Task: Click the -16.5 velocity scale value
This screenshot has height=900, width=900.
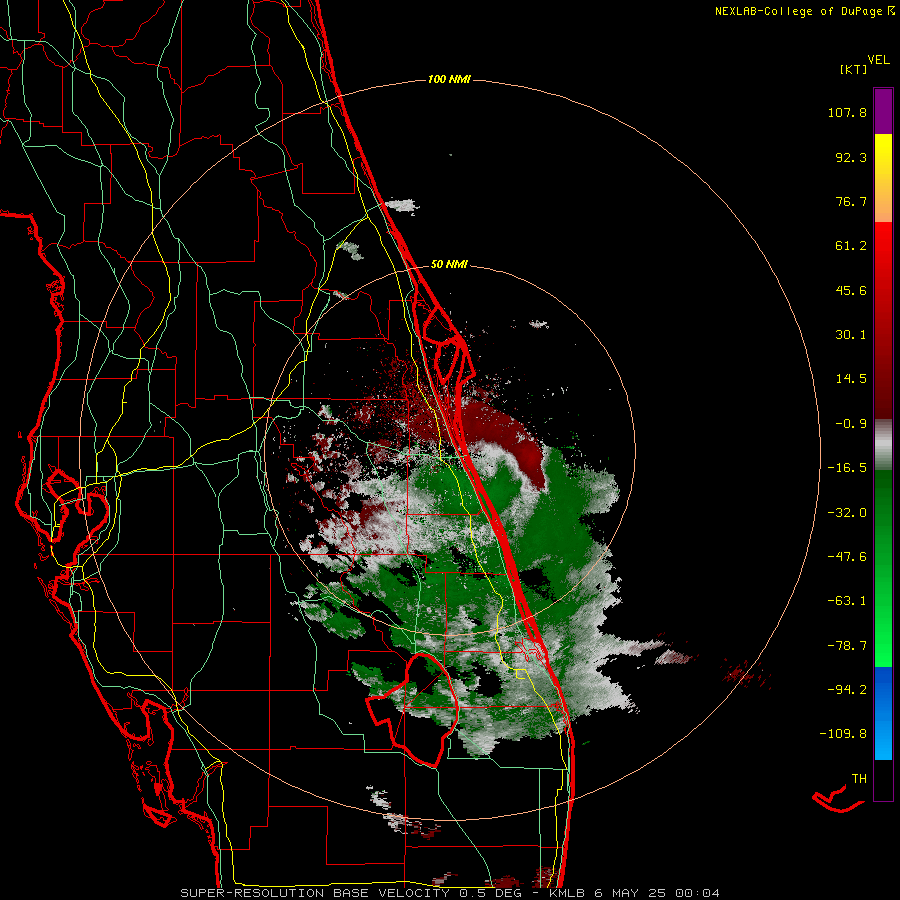Action: pos(847,468)
